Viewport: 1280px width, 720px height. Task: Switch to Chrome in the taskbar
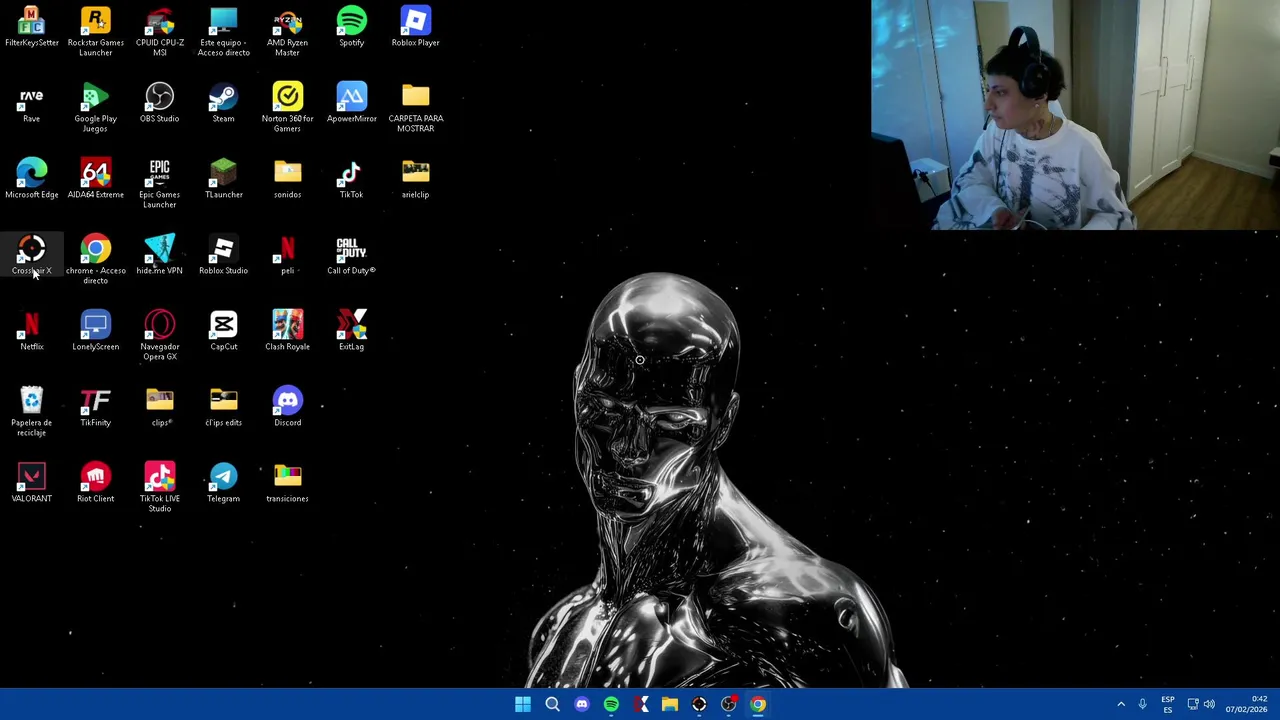click(758, 704)
